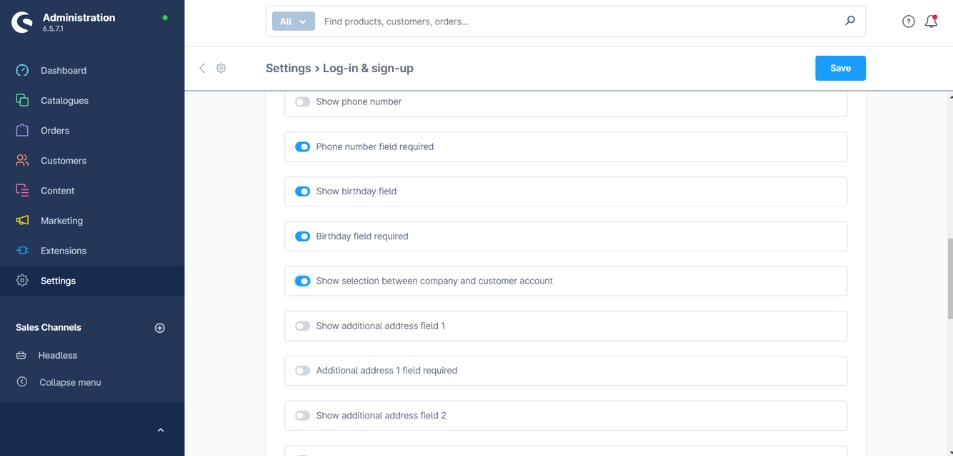Click the Save button

click(x=840, y=68)
